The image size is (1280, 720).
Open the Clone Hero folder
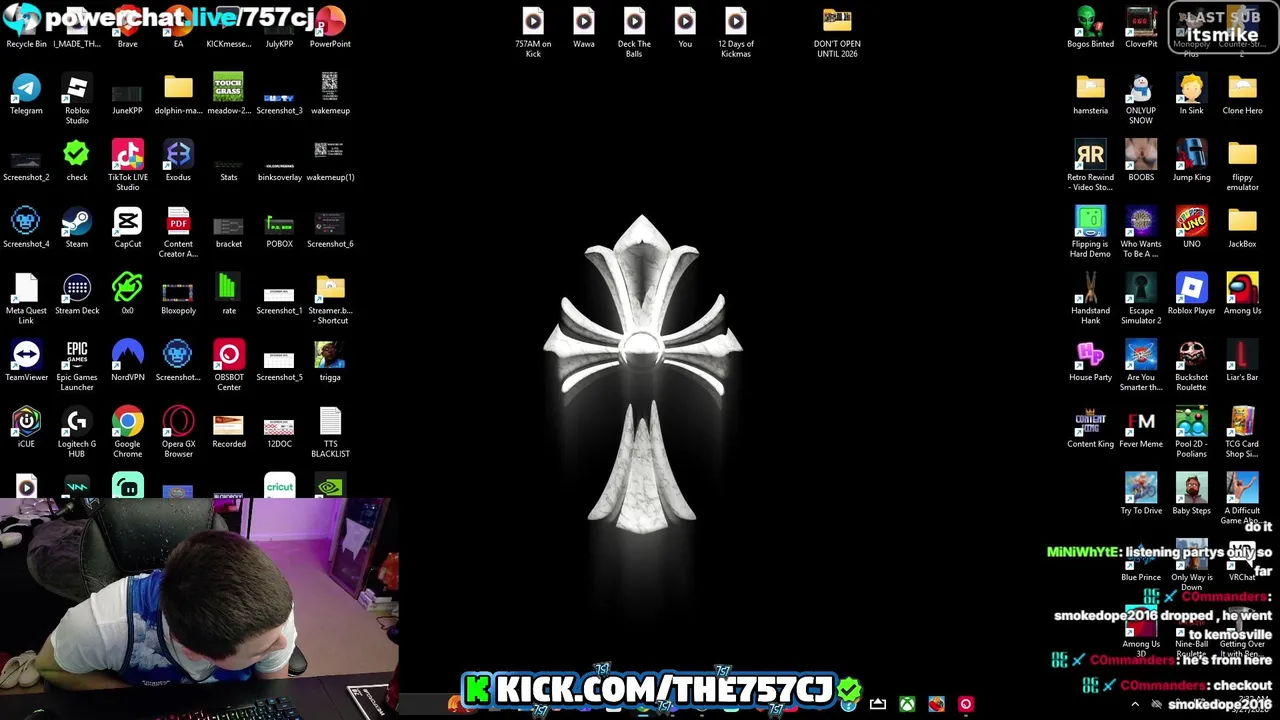1242,94
